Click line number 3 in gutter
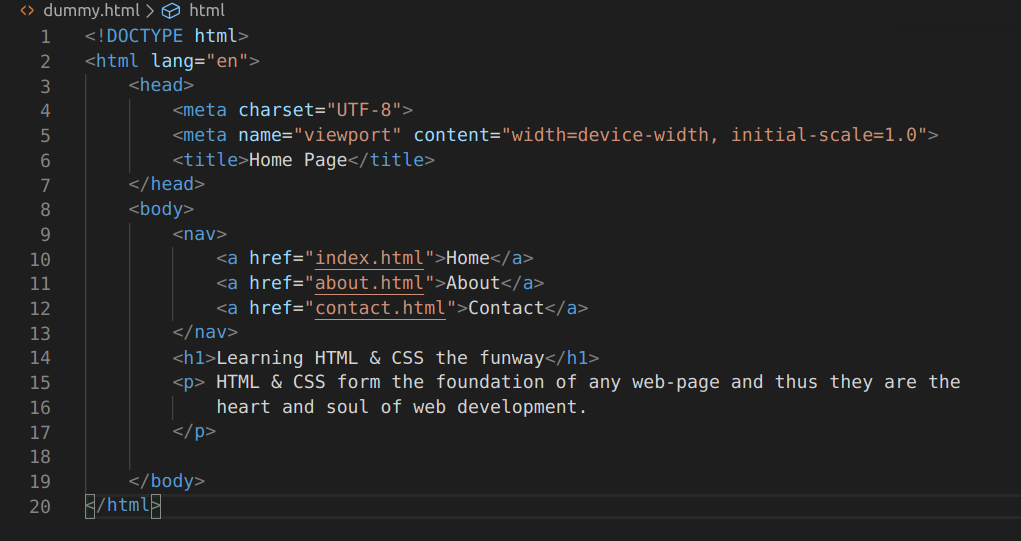The image size is (1021, 541). pos(45,86)
